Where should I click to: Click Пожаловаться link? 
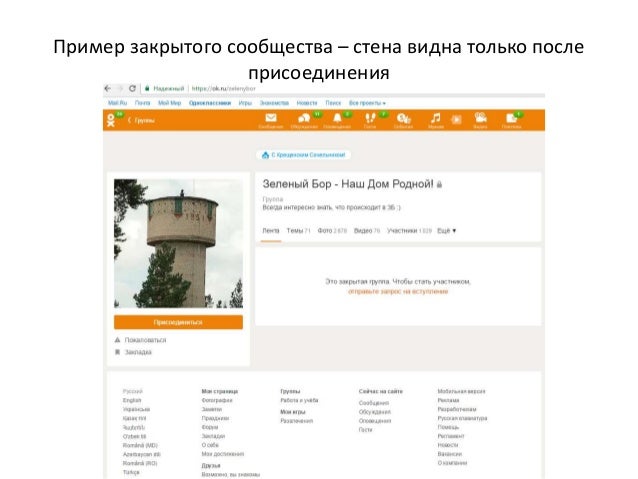tap(145, 340)
